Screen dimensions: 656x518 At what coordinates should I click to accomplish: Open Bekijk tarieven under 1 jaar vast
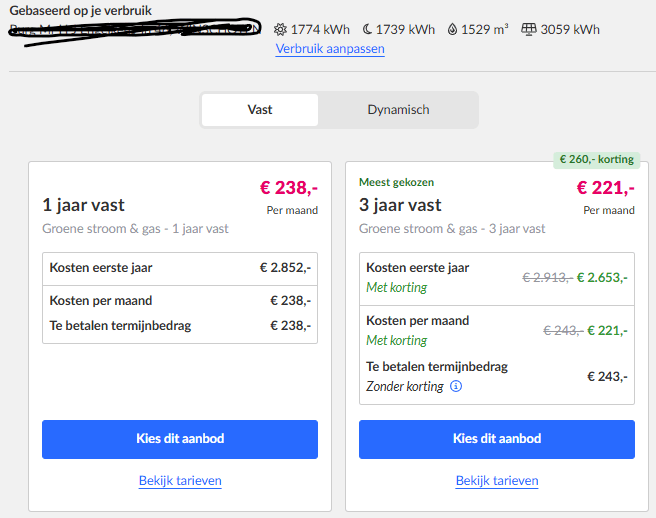180,481
